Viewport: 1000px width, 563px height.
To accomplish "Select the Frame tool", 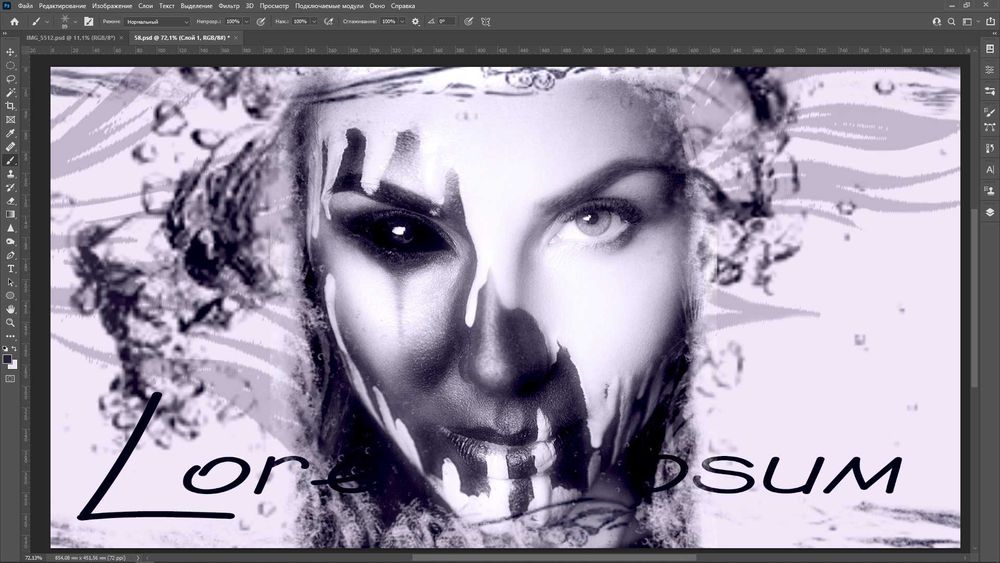I will (x=10, y=119).
